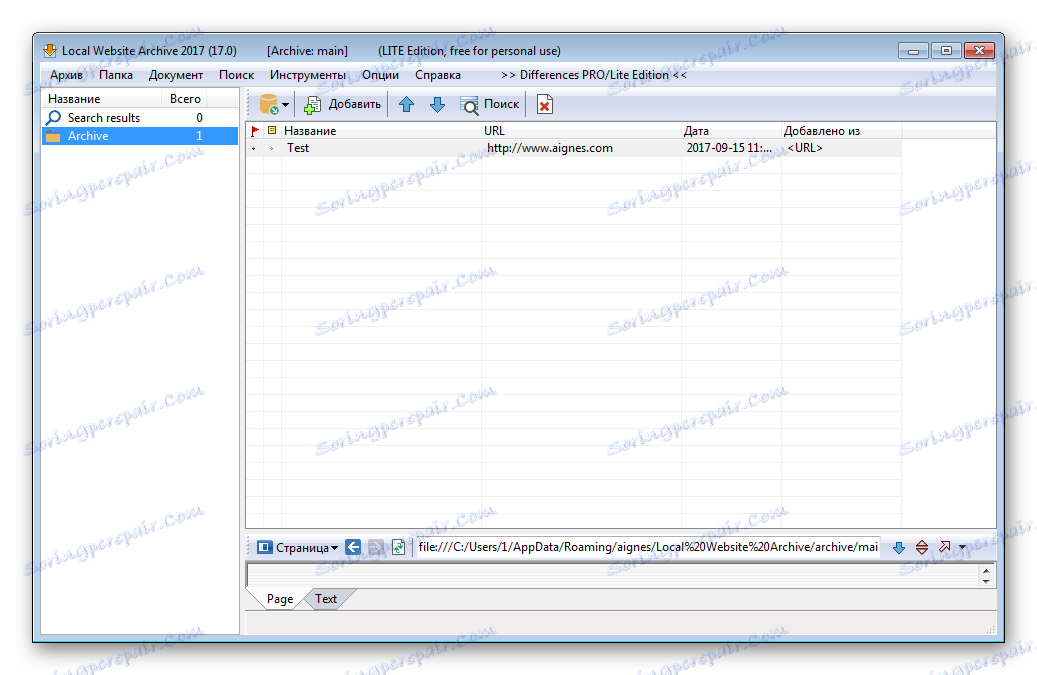Open the Документ menu
Viewport: 1037px width, 675px height.
[176, 75]
